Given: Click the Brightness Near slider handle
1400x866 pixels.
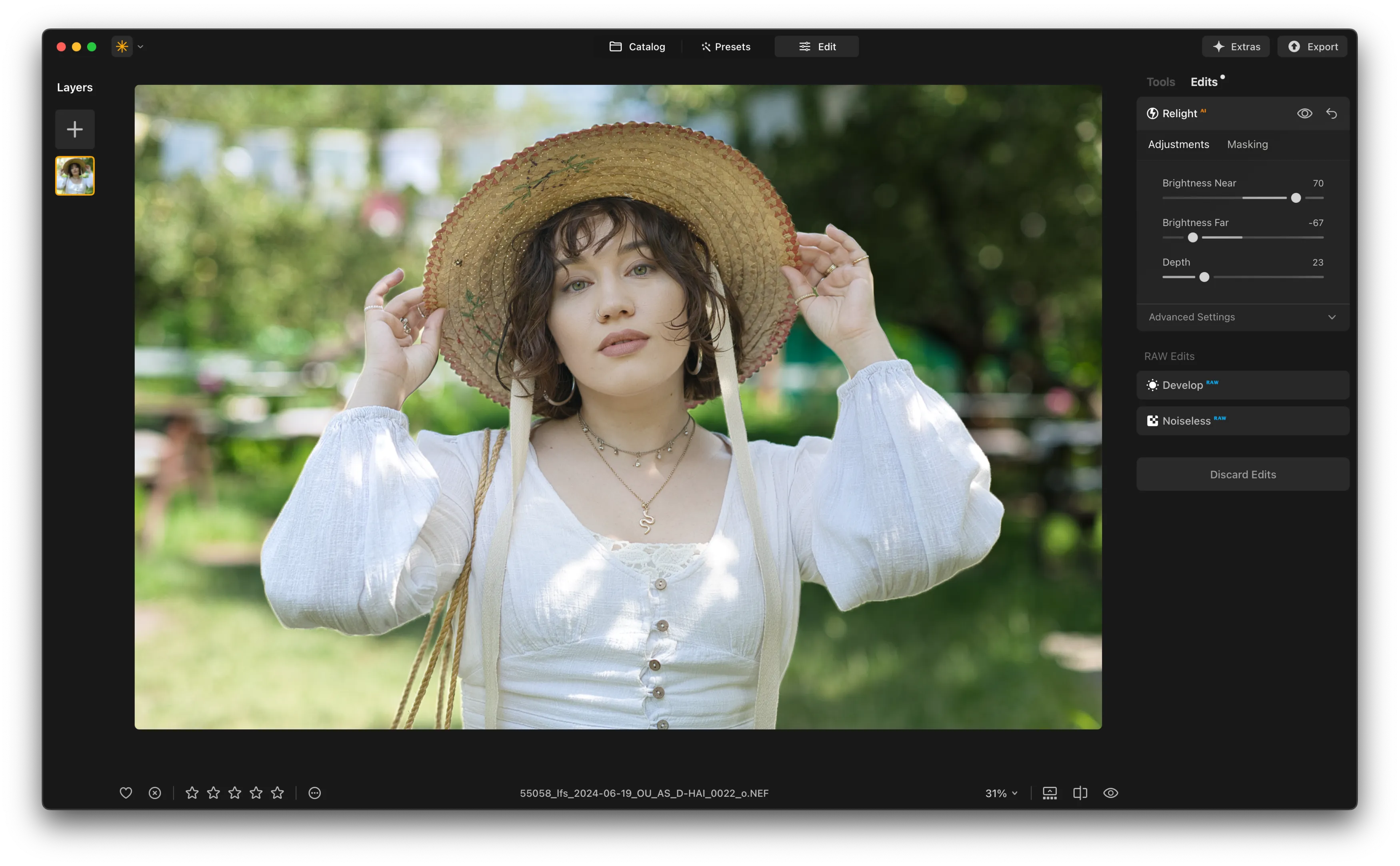Looking at the screenshot, I should pos(1296,198).
